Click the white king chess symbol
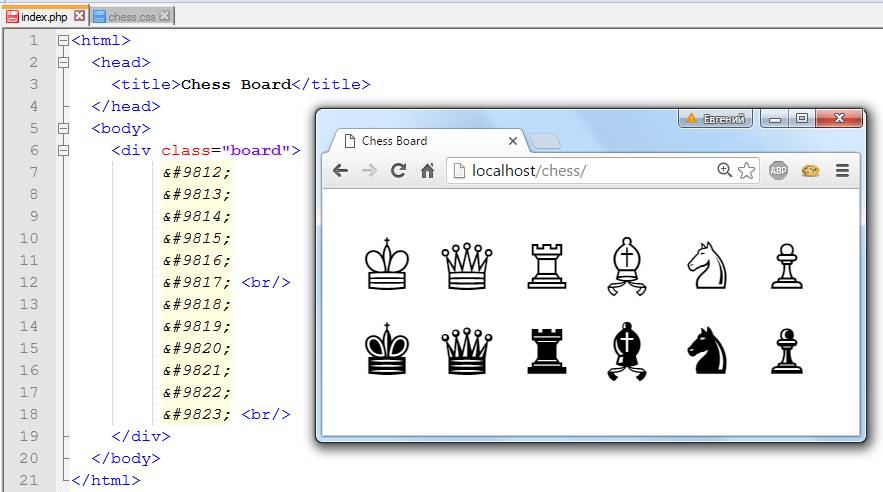The height and width of the screenshot is (492, 883). 387,263
